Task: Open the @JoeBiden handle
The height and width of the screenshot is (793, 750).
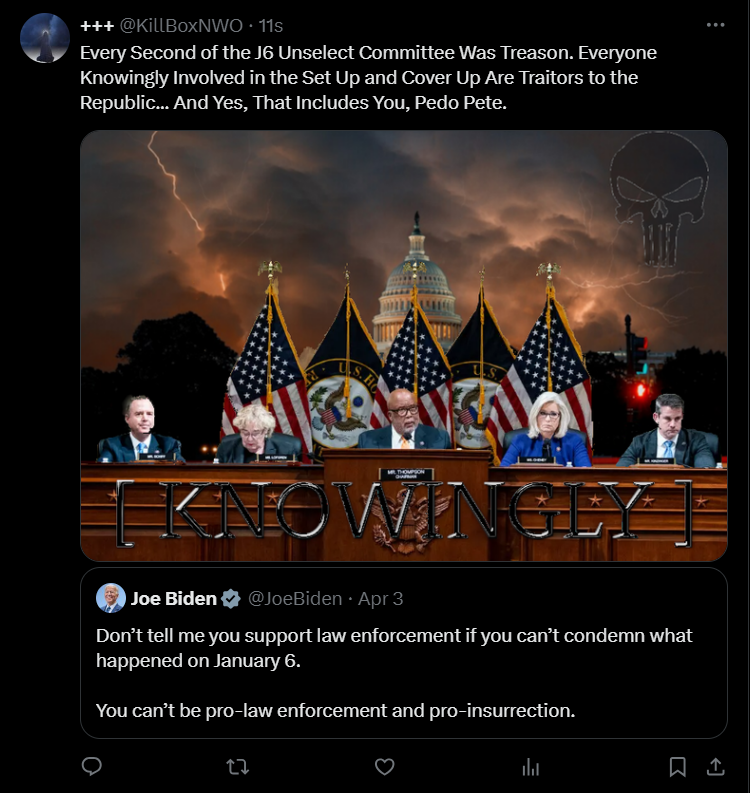Action: 295,599
